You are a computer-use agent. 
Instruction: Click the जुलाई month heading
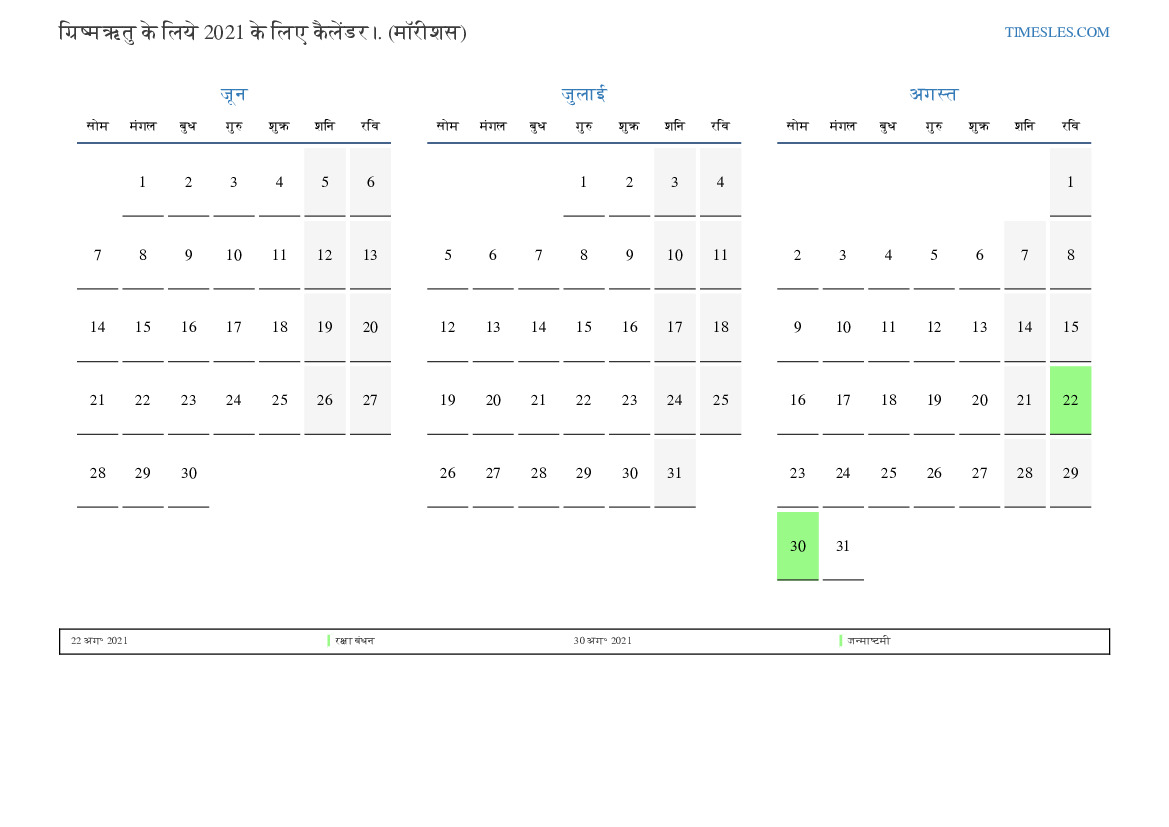pyautogui.click(x=583, y=95)
